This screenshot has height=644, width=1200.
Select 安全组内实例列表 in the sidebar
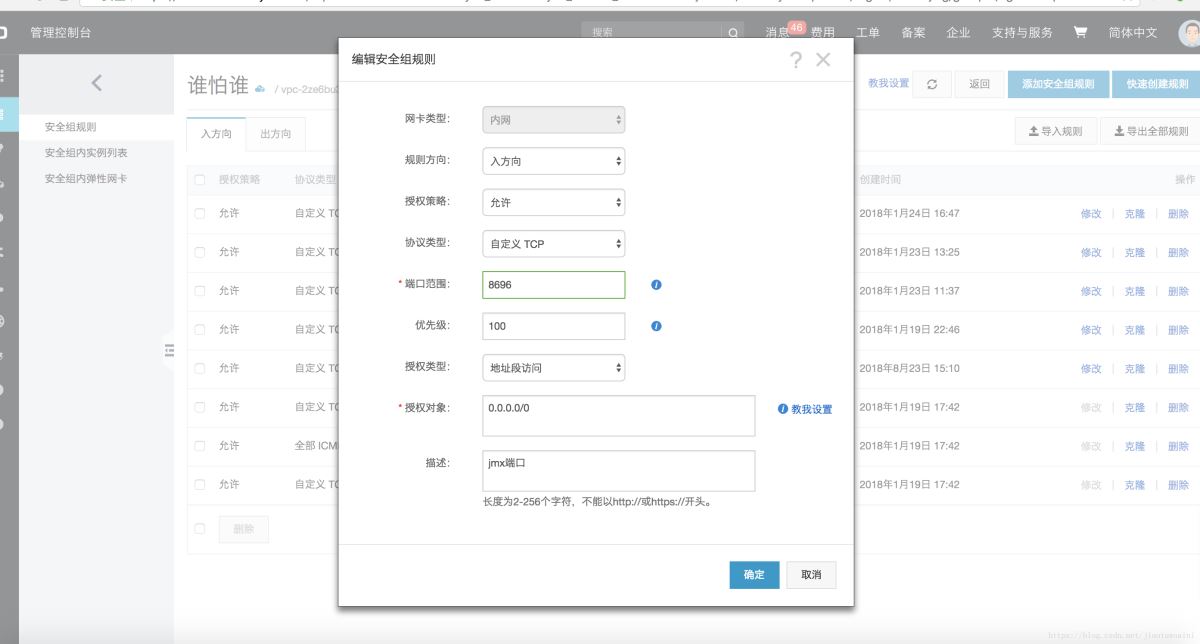pyautogui.click(x=86, y=153)
